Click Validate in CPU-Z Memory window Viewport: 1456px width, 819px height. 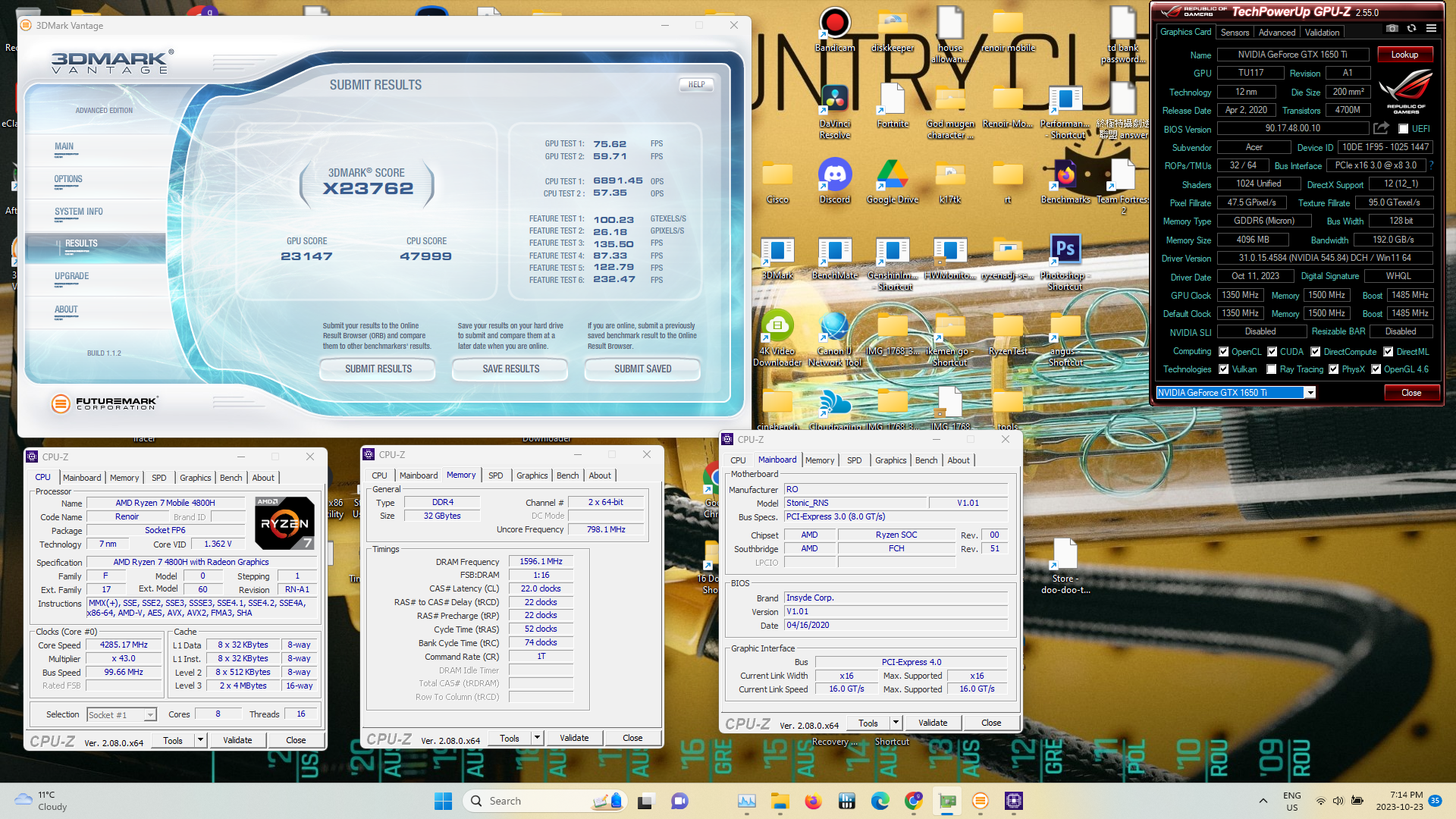[x=574, y=738]
